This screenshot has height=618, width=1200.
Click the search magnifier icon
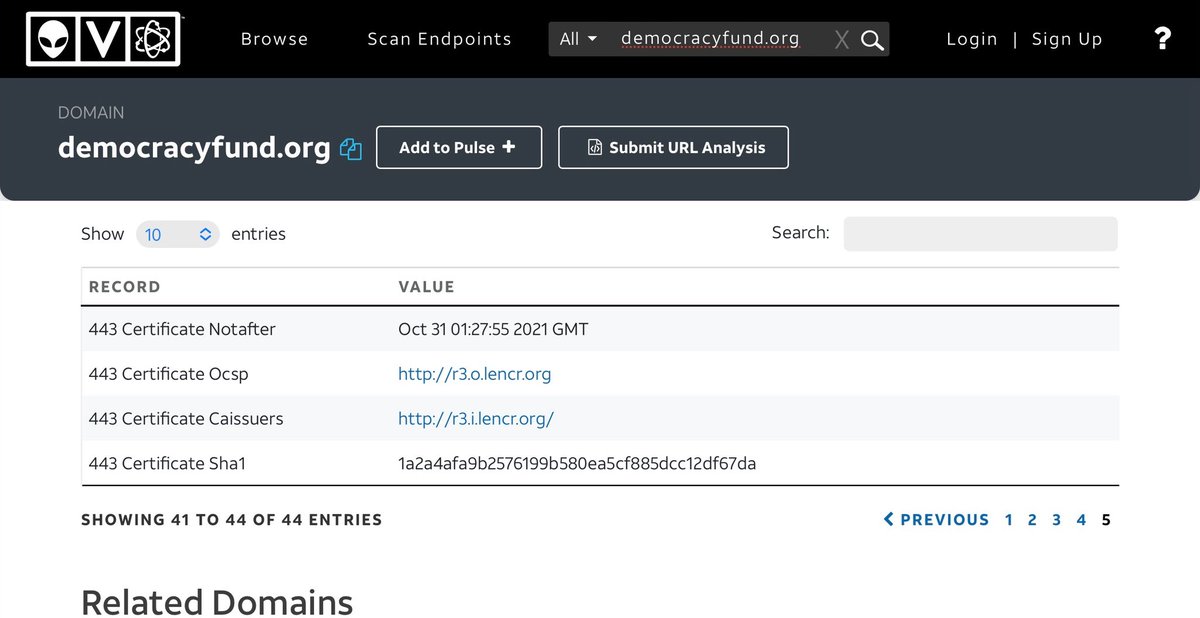(872, 40)
